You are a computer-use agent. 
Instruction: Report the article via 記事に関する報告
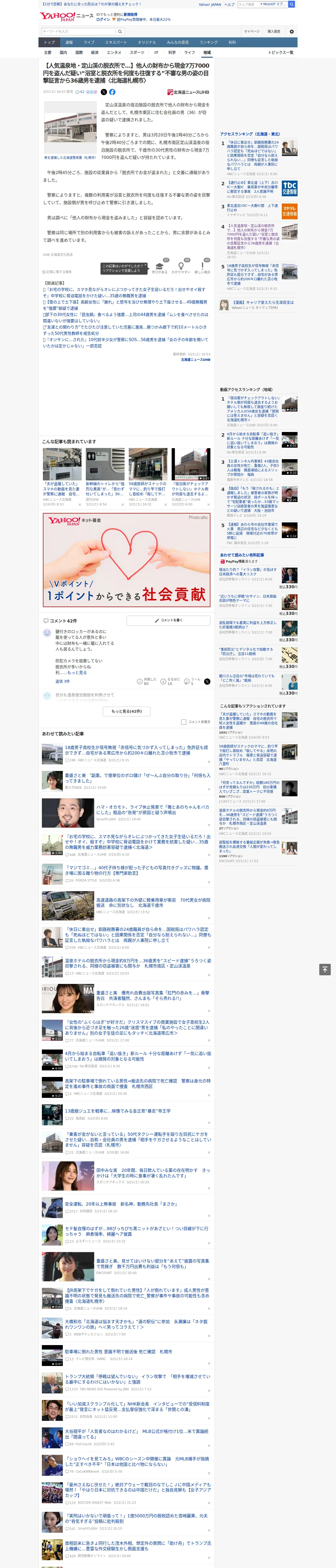(57, 272)
